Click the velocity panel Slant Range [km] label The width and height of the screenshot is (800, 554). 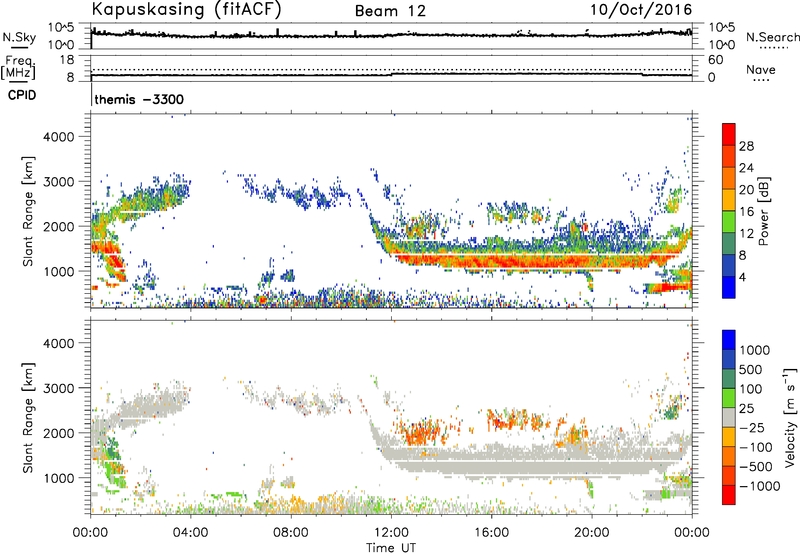click(x=28, y=418)
